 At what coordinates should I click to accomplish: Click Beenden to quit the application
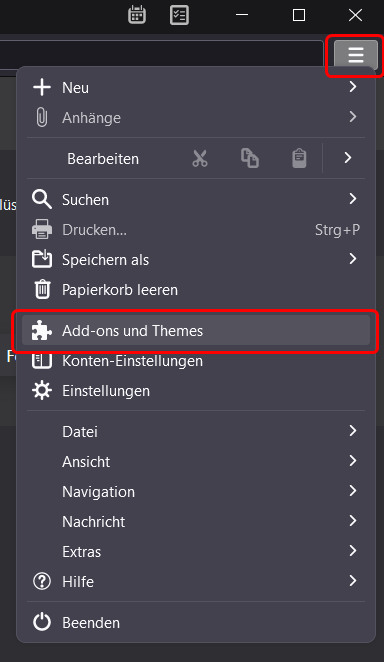[x=196, y=622]
